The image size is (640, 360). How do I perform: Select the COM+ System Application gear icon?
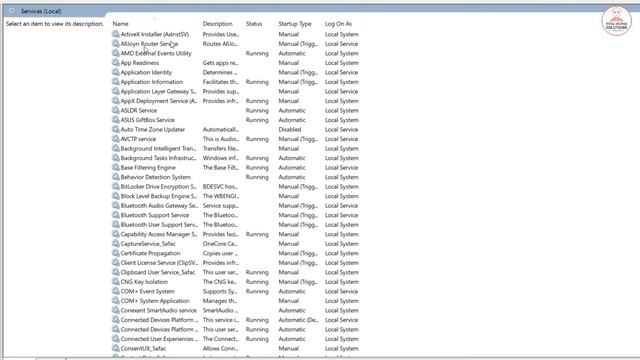tap(116, 301)
